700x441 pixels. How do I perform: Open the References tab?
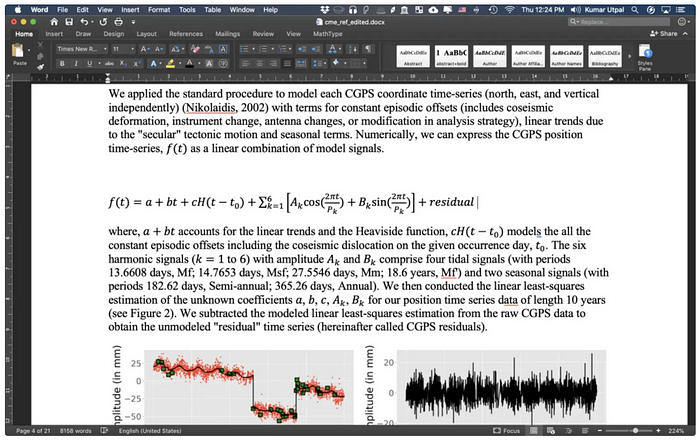point(186,34)
